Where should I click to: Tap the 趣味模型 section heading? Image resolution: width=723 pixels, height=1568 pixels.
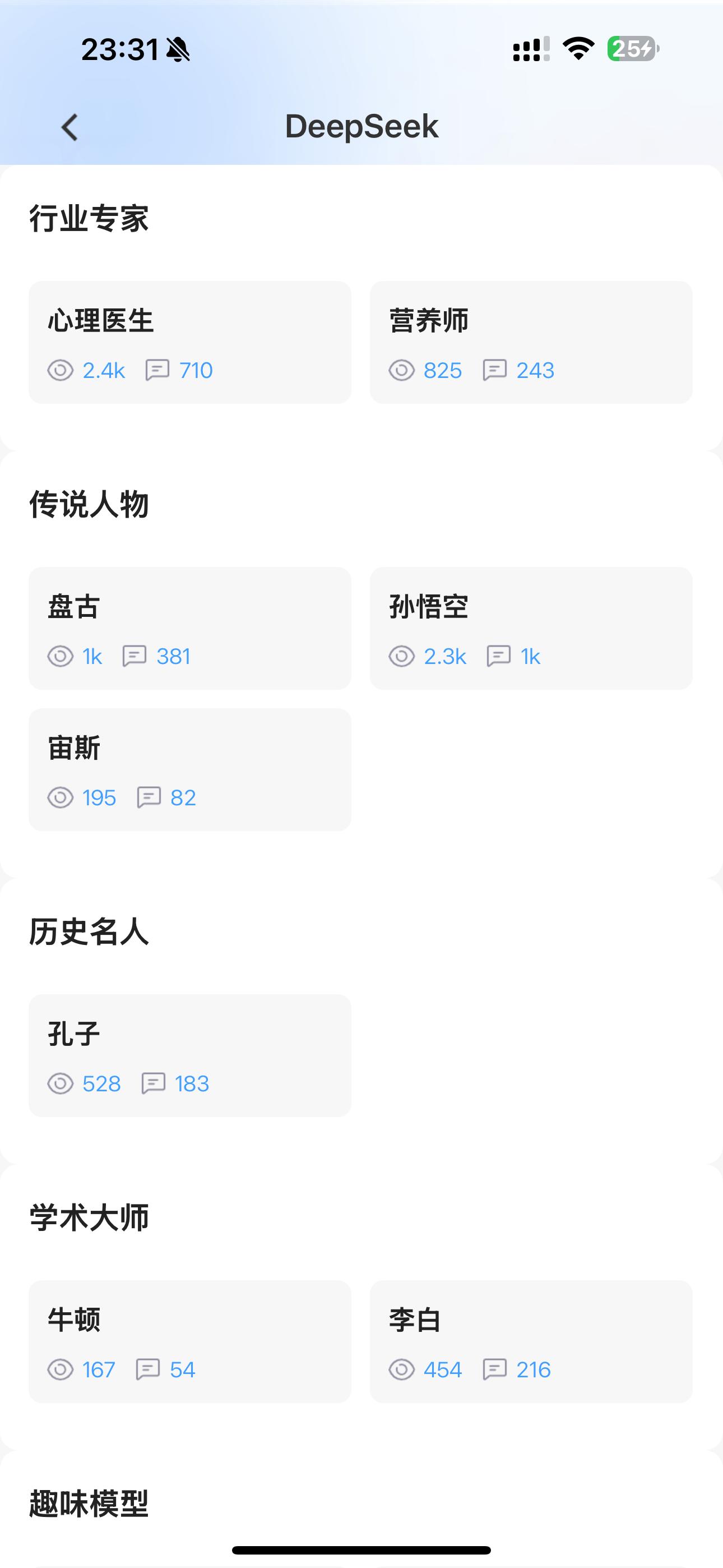coord(89,1504)
